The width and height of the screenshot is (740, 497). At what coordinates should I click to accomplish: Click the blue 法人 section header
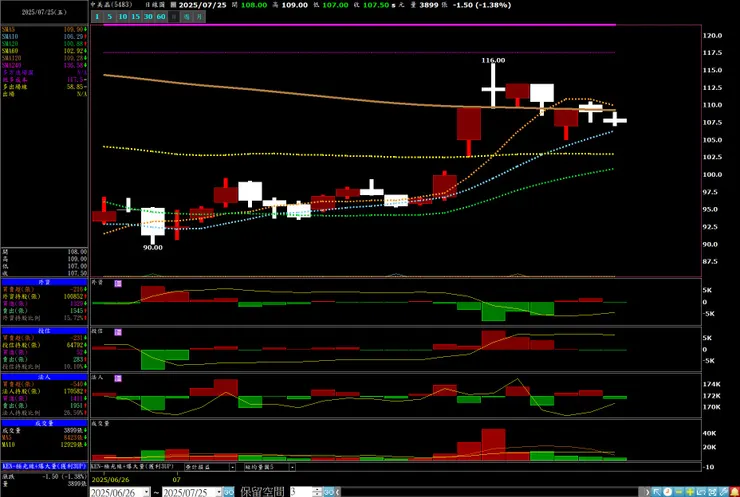coord(44,377)
